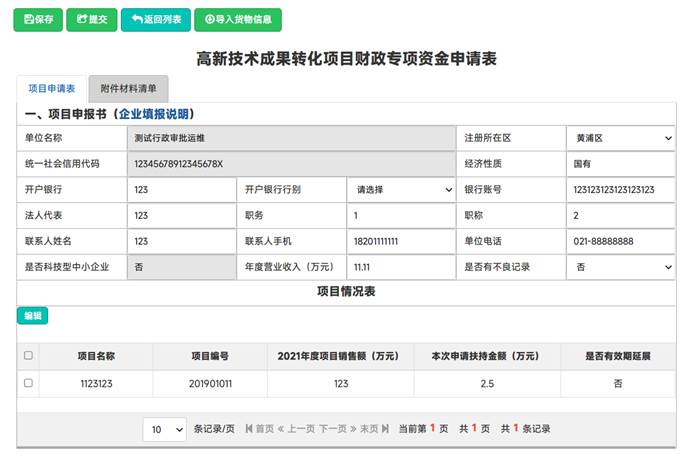
Task: Open the 注册所在区 dropdown showing 黄浦区
Action: [622, 137]
